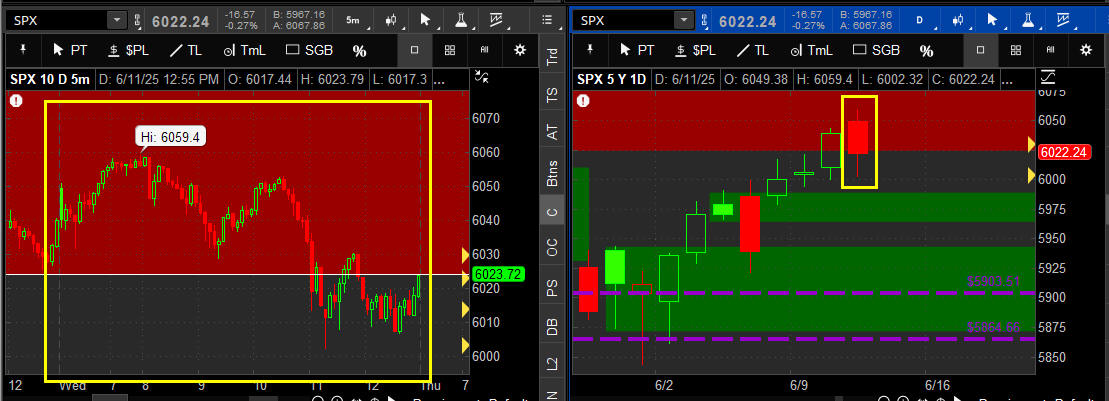
Task: Open chart style candle menu in right chart
Action: (958, 21)
